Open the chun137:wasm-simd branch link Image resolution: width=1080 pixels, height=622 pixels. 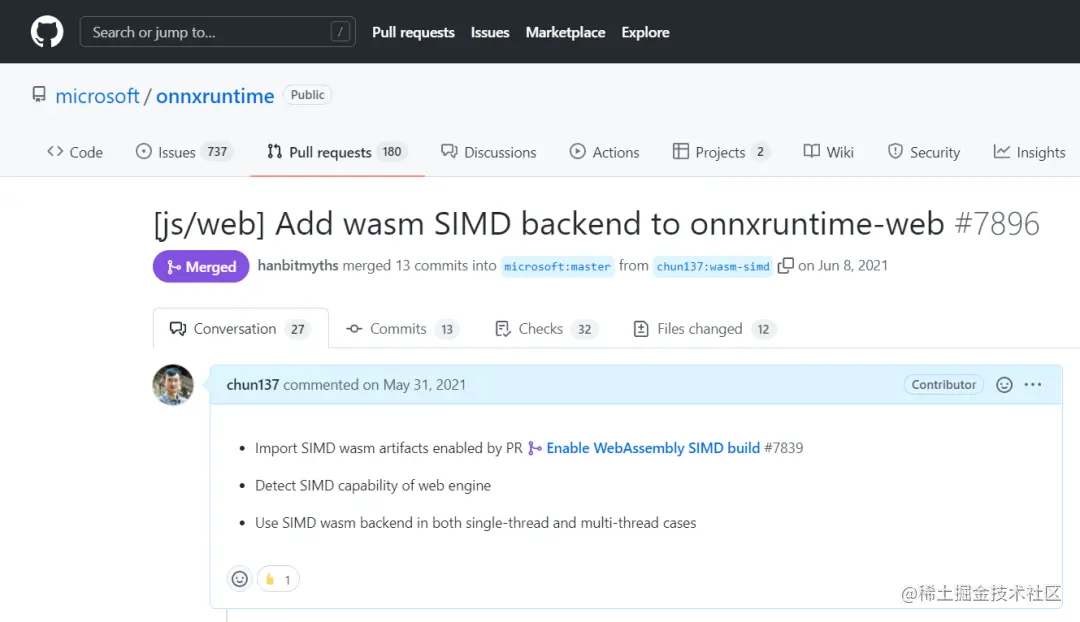pyautogui.click(x=713, y=266)
